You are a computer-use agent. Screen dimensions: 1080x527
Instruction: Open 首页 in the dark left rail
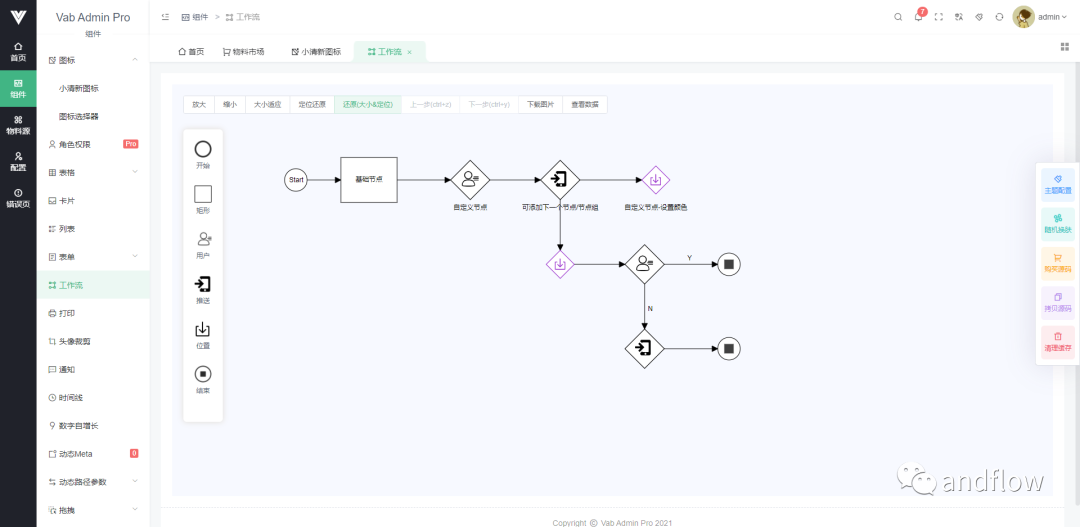18,52
